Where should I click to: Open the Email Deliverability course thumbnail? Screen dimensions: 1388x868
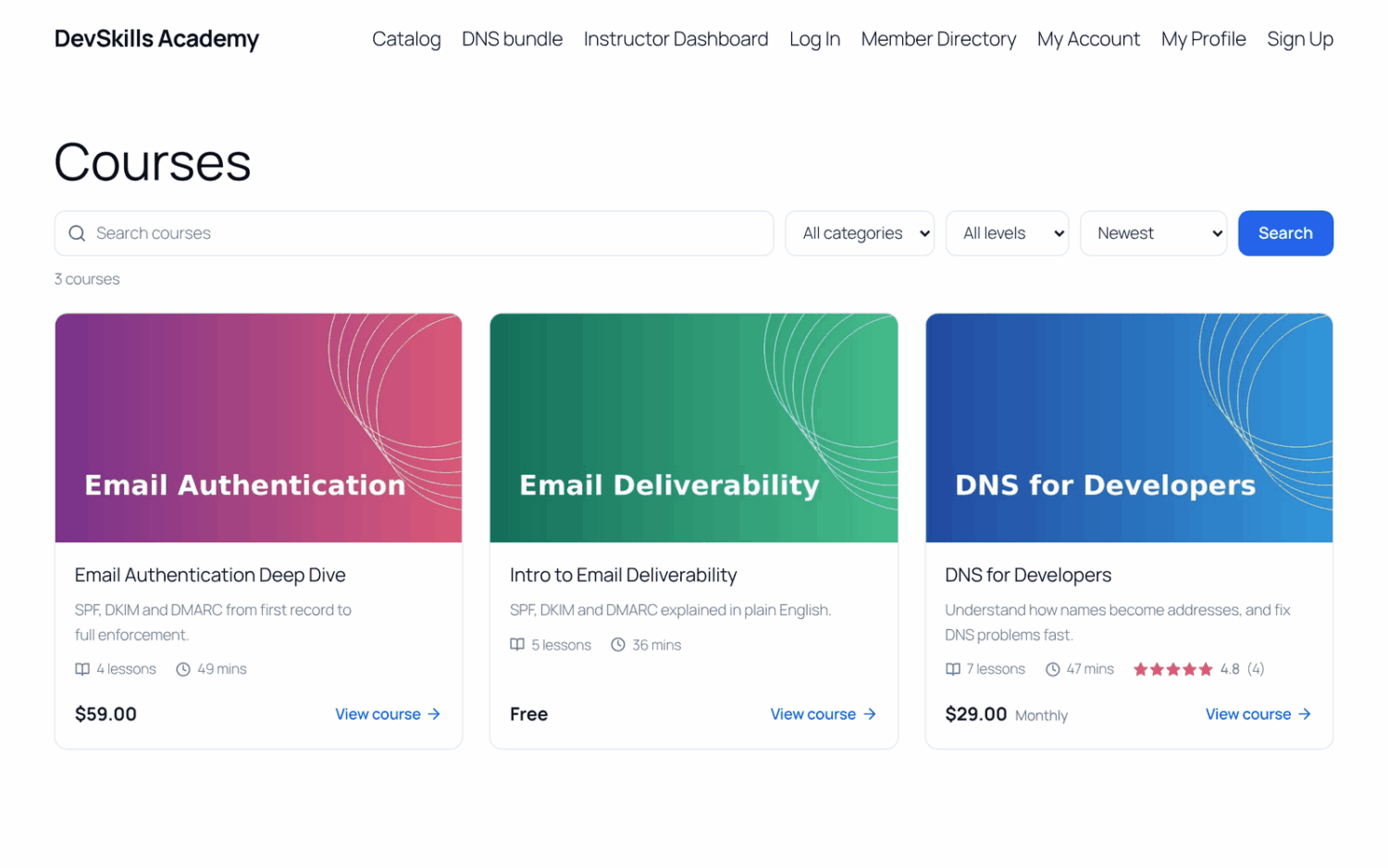coord(694,428)
